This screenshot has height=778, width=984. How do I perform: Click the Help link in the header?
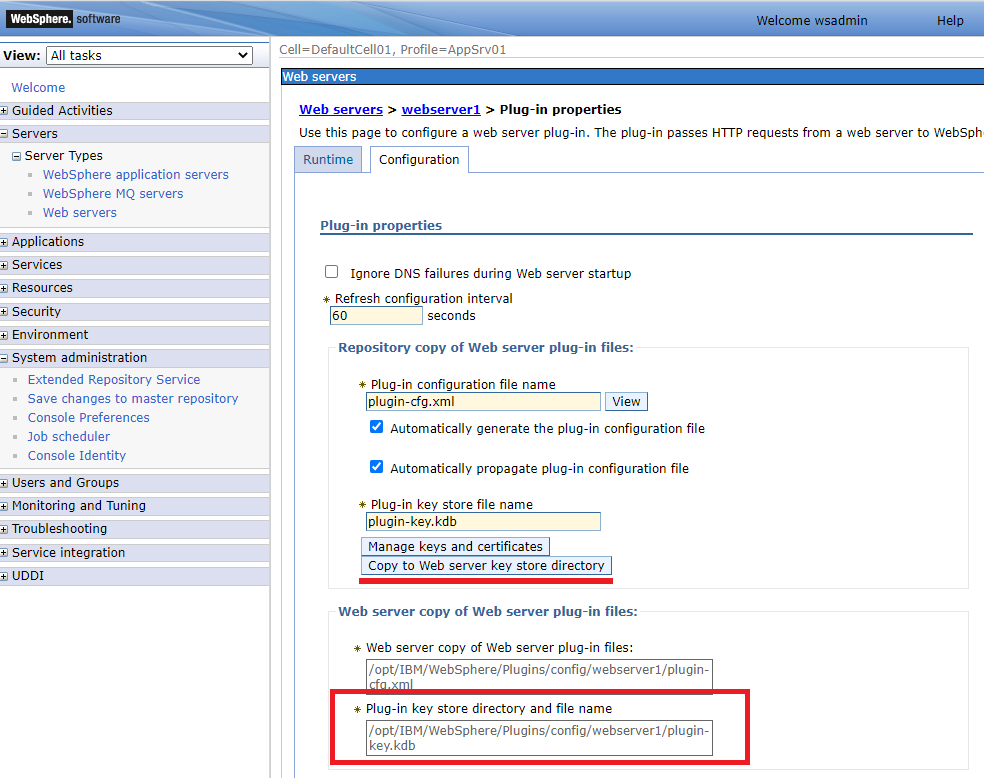[x=950, y=21]
